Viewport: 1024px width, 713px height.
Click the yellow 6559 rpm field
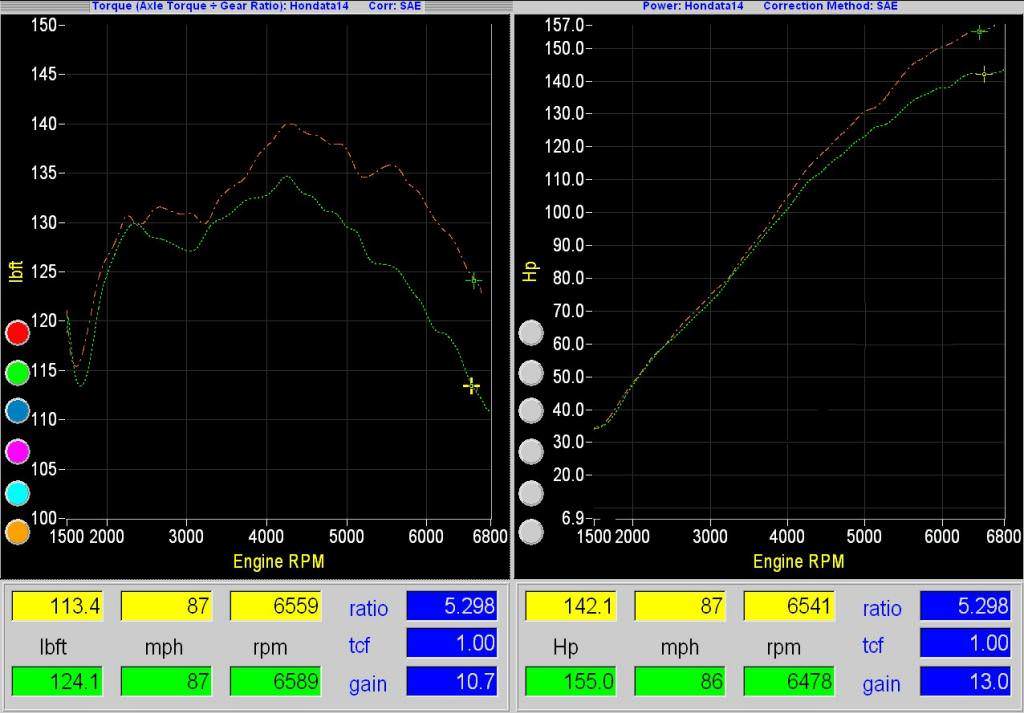pos(275,606)
